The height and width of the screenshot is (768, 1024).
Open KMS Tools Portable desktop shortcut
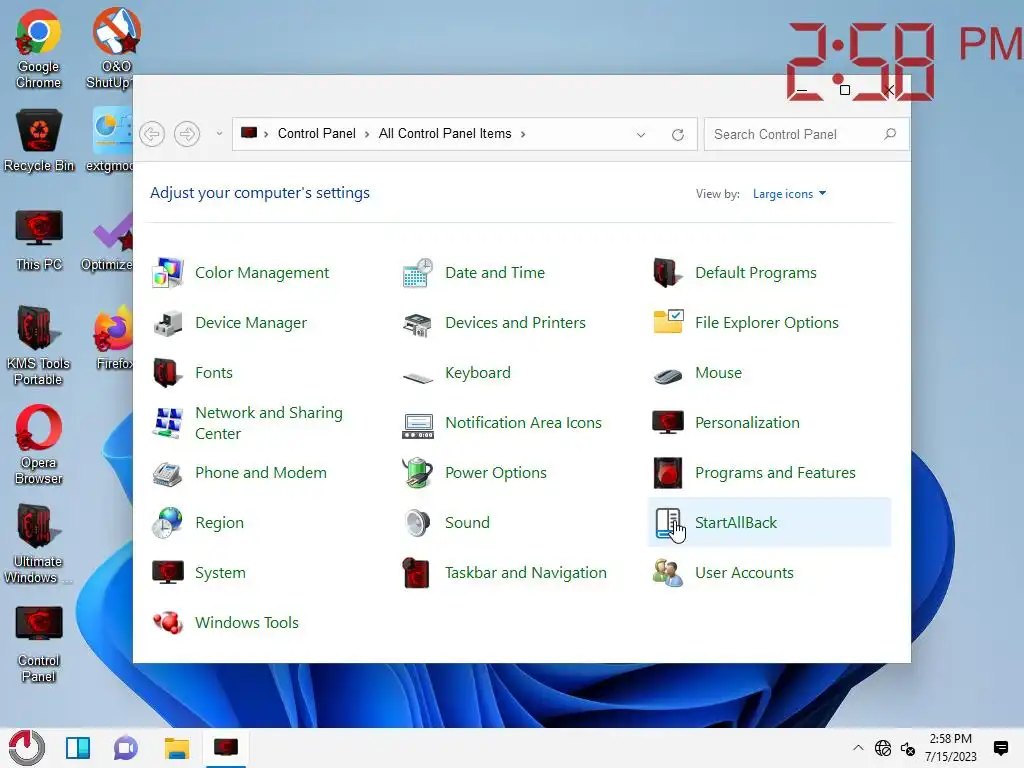pyautogui.click(x=39, y=346)
